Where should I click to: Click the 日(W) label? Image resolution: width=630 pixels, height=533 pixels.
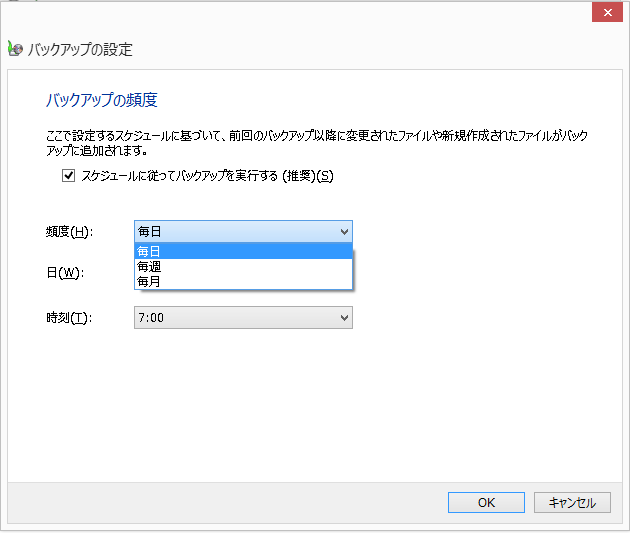point(63,272)
